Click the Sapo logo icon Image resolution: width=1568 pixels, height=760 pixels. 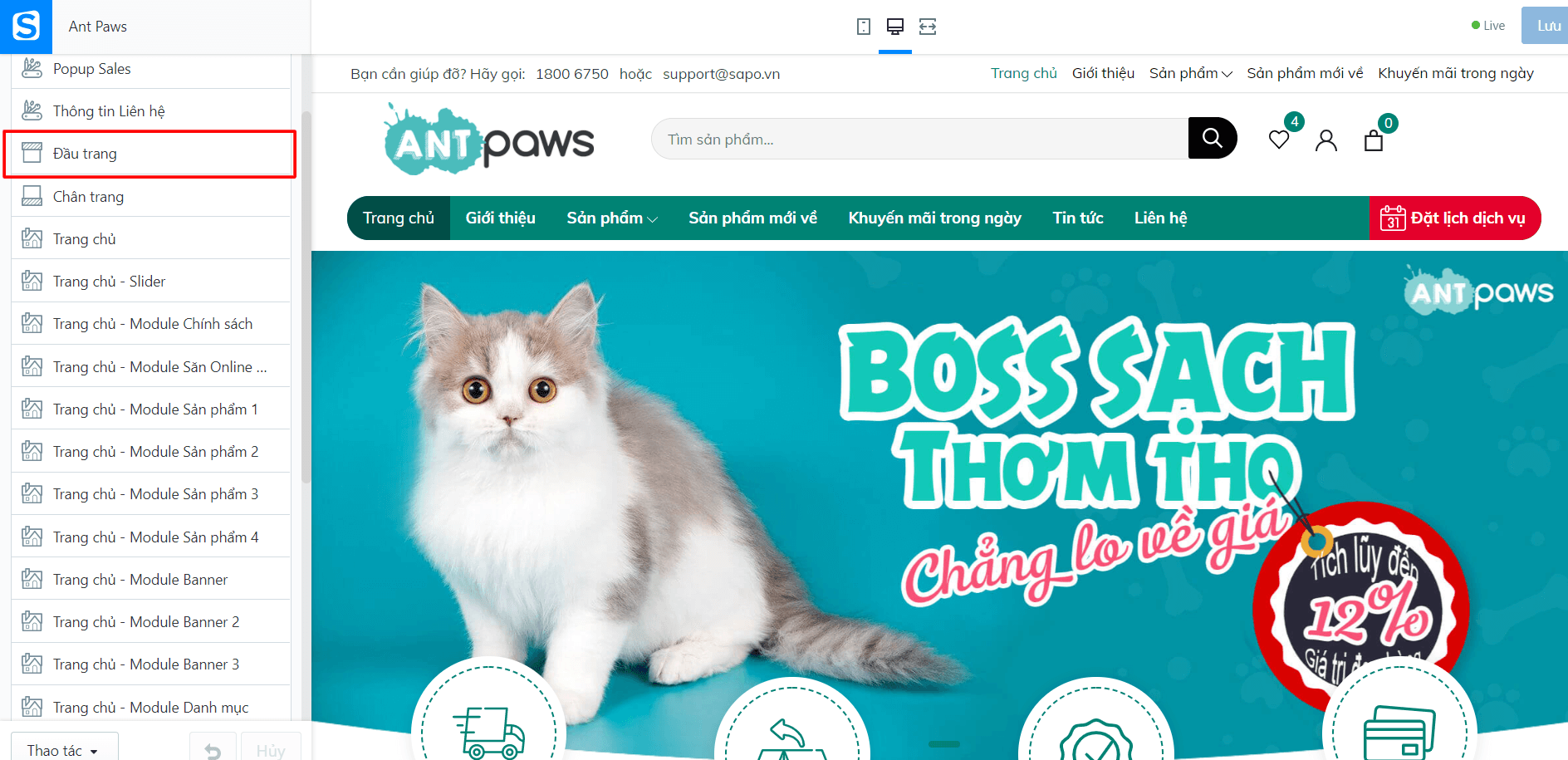click(x=26, y=27)
